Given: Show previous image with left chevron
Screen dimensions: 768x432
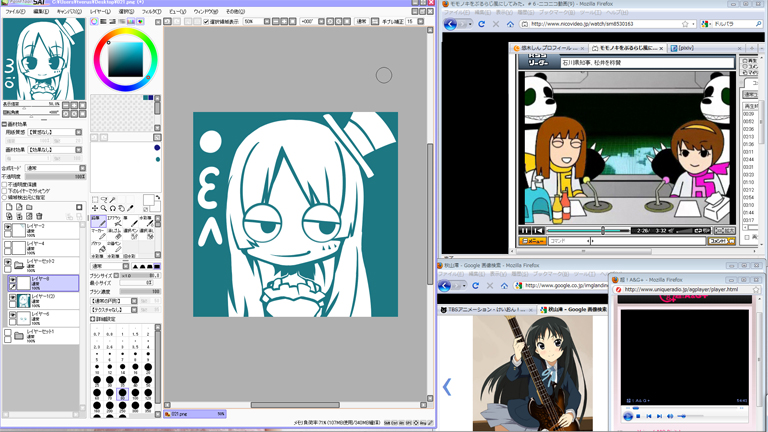Looking at the screenshot, I should [447, 387].
